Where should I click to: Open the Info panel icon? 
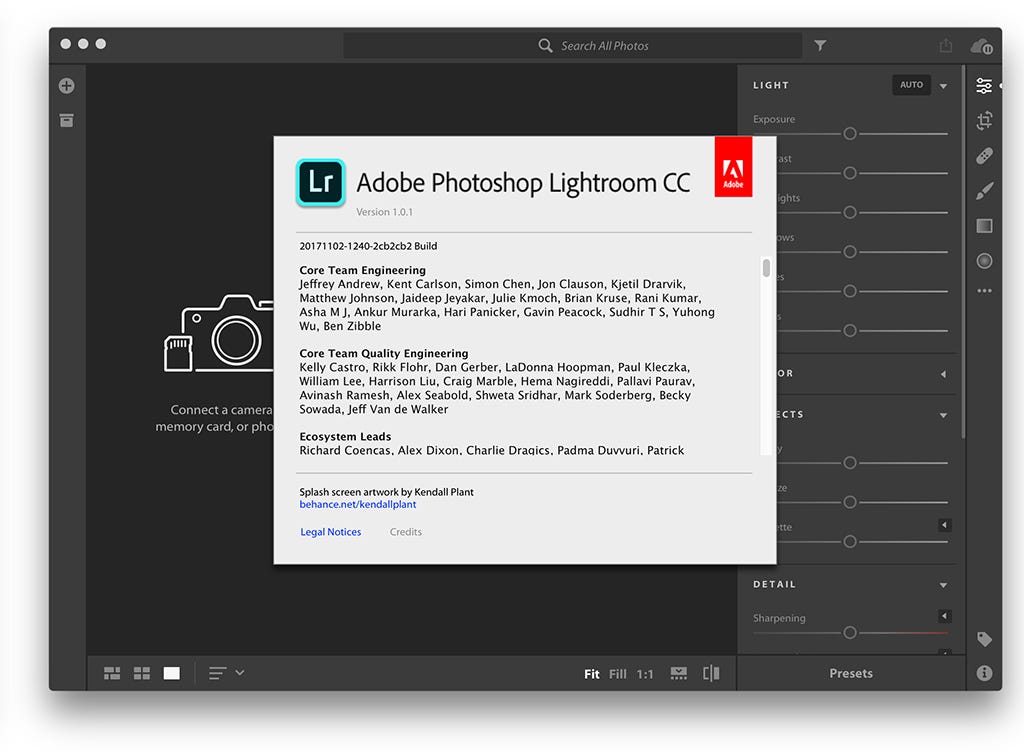[x=984, y=673]
